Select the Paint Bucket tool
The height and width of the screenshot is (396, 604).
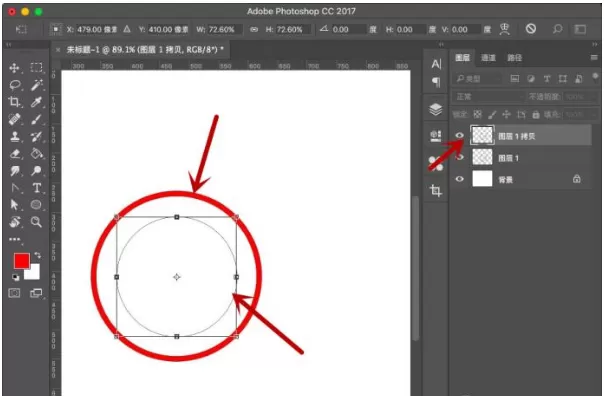pyautogui.click(x=37, y=153)
